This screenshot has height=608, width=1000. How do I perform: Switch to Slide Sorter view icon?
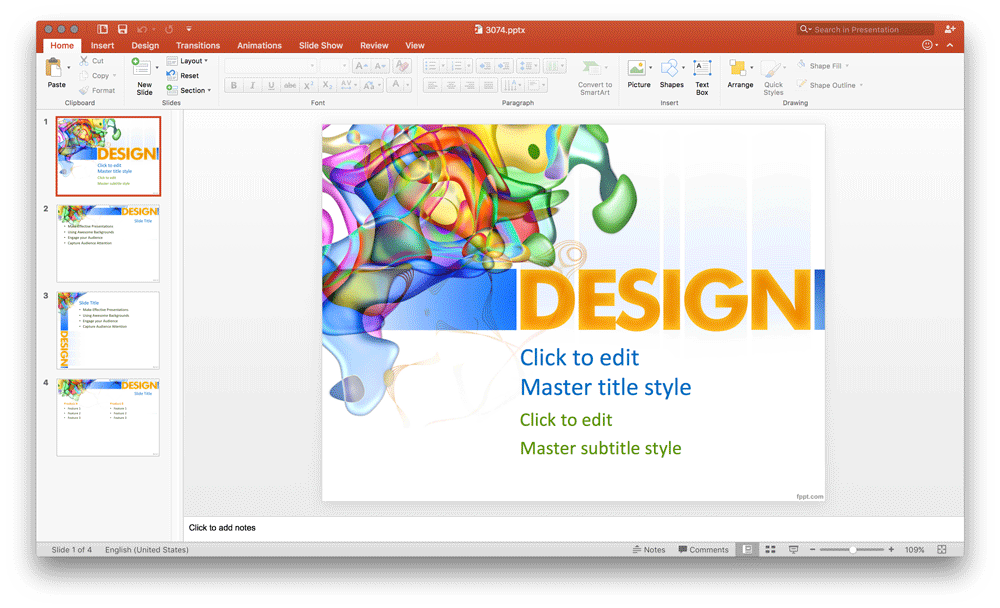(x=770, y=549)
